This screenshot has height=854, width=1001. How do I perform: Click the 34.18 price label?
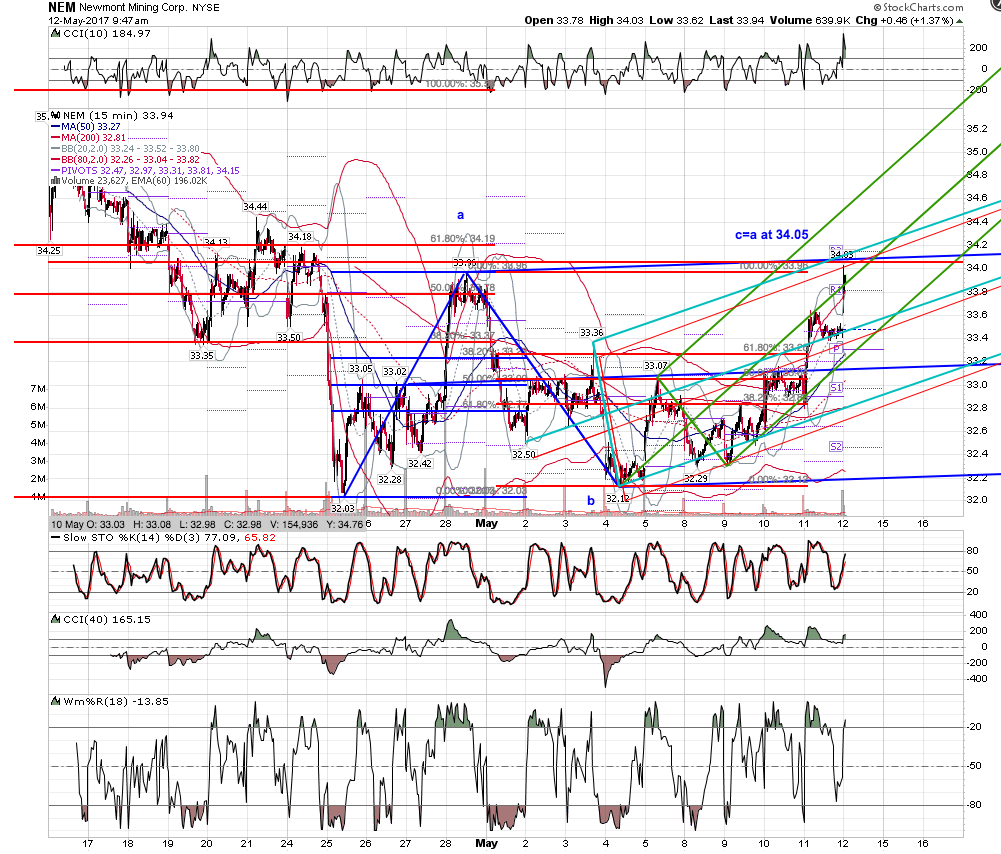coord(300,237)
